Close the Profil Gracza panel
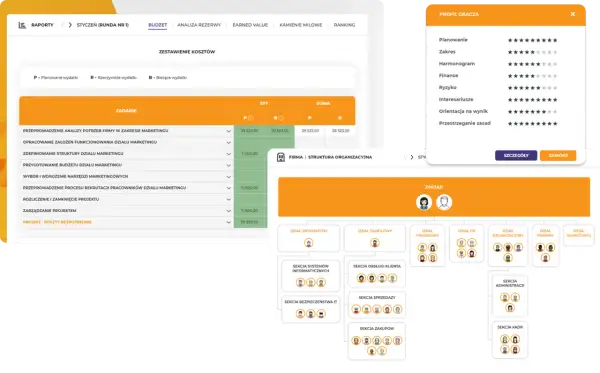This screenshot has height=373, width=600. [x=573, y=14]
